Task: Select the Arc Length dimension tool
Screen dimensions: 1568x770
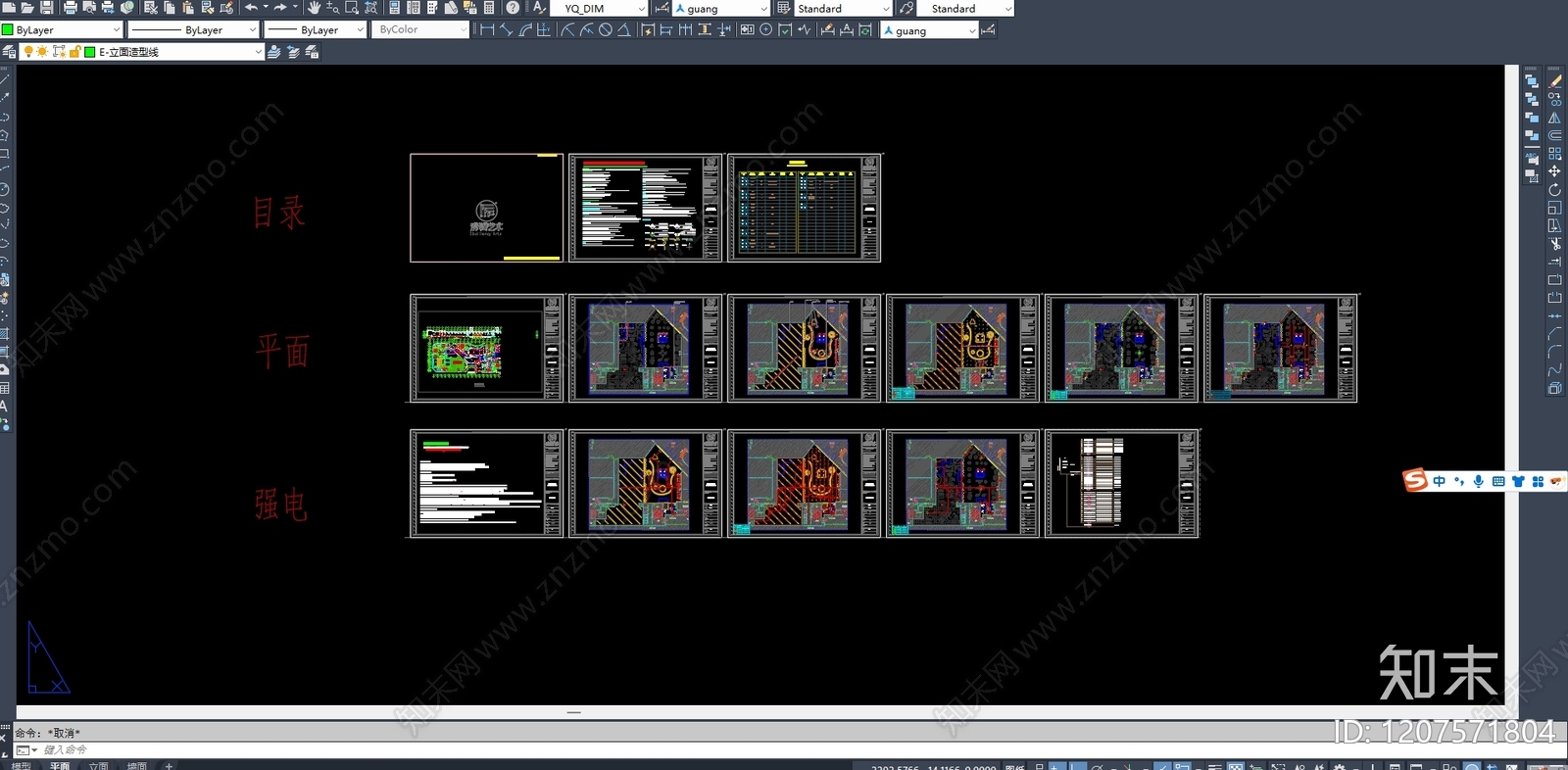Action: click(525, 30)
